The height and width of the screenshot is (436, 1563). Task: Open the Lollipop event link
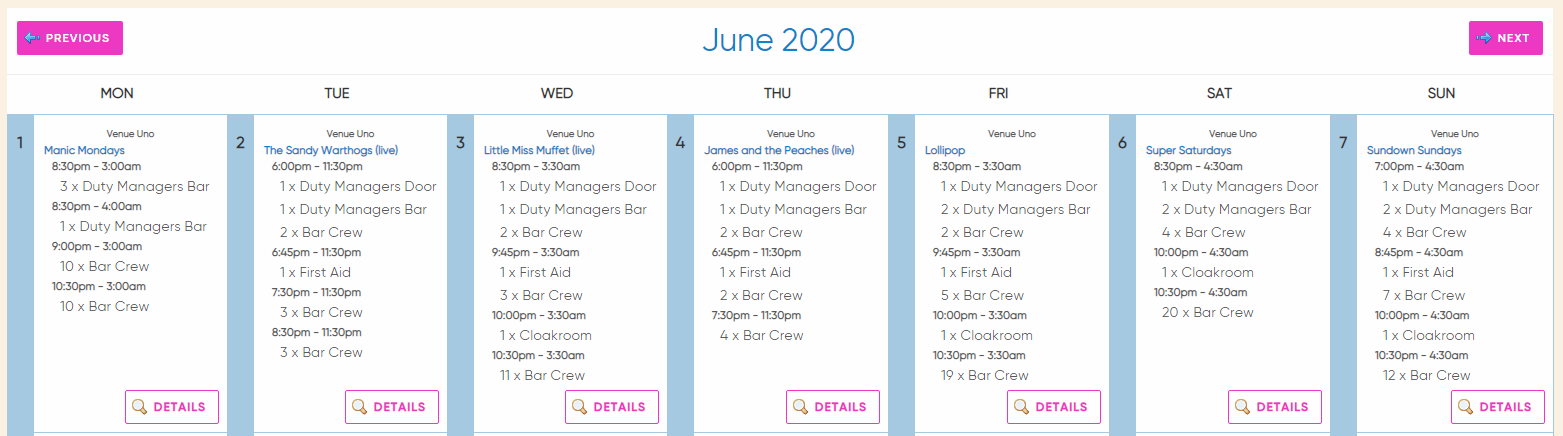pos(945,150)
